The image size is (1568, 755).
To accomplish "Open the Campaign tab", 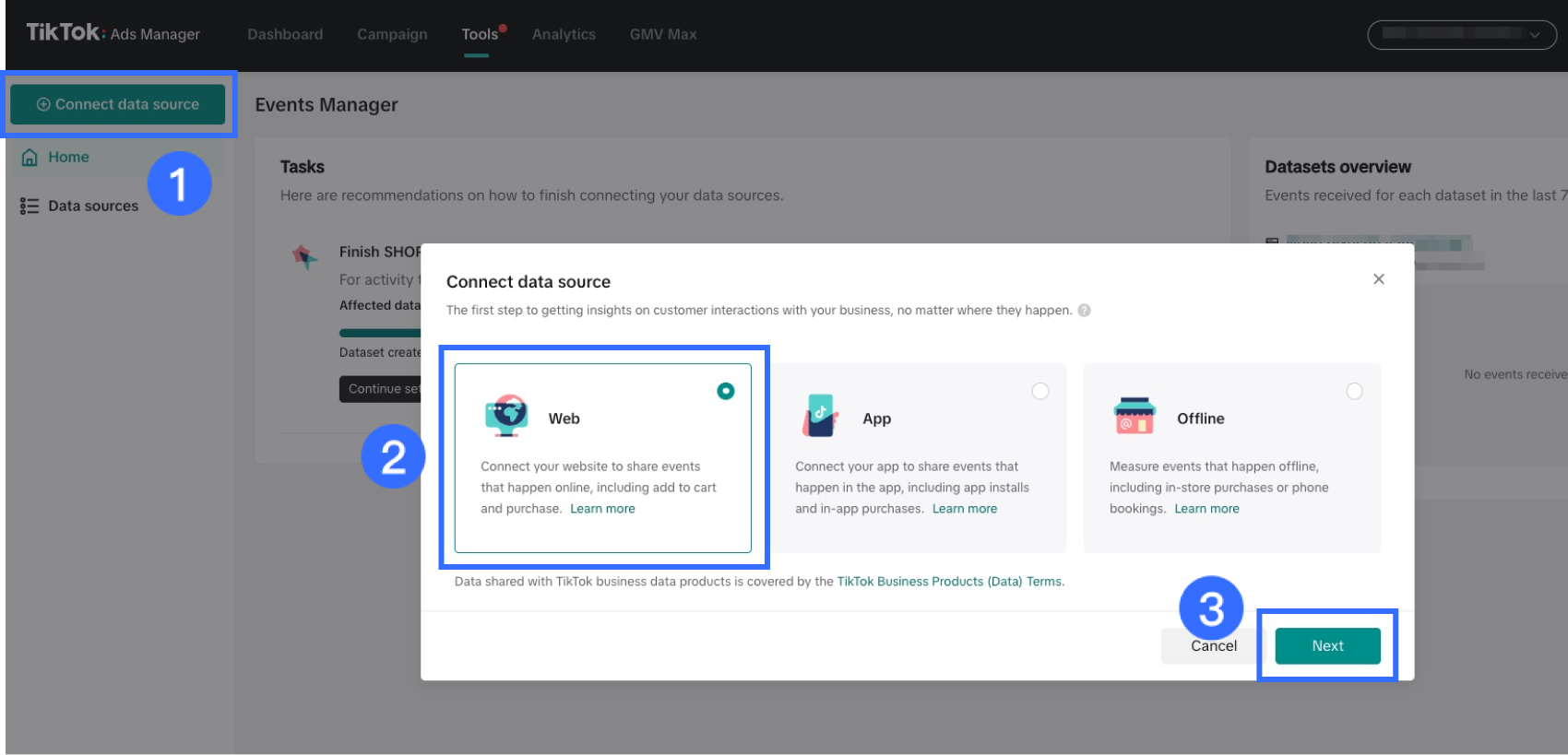I will tap(392, 34).
